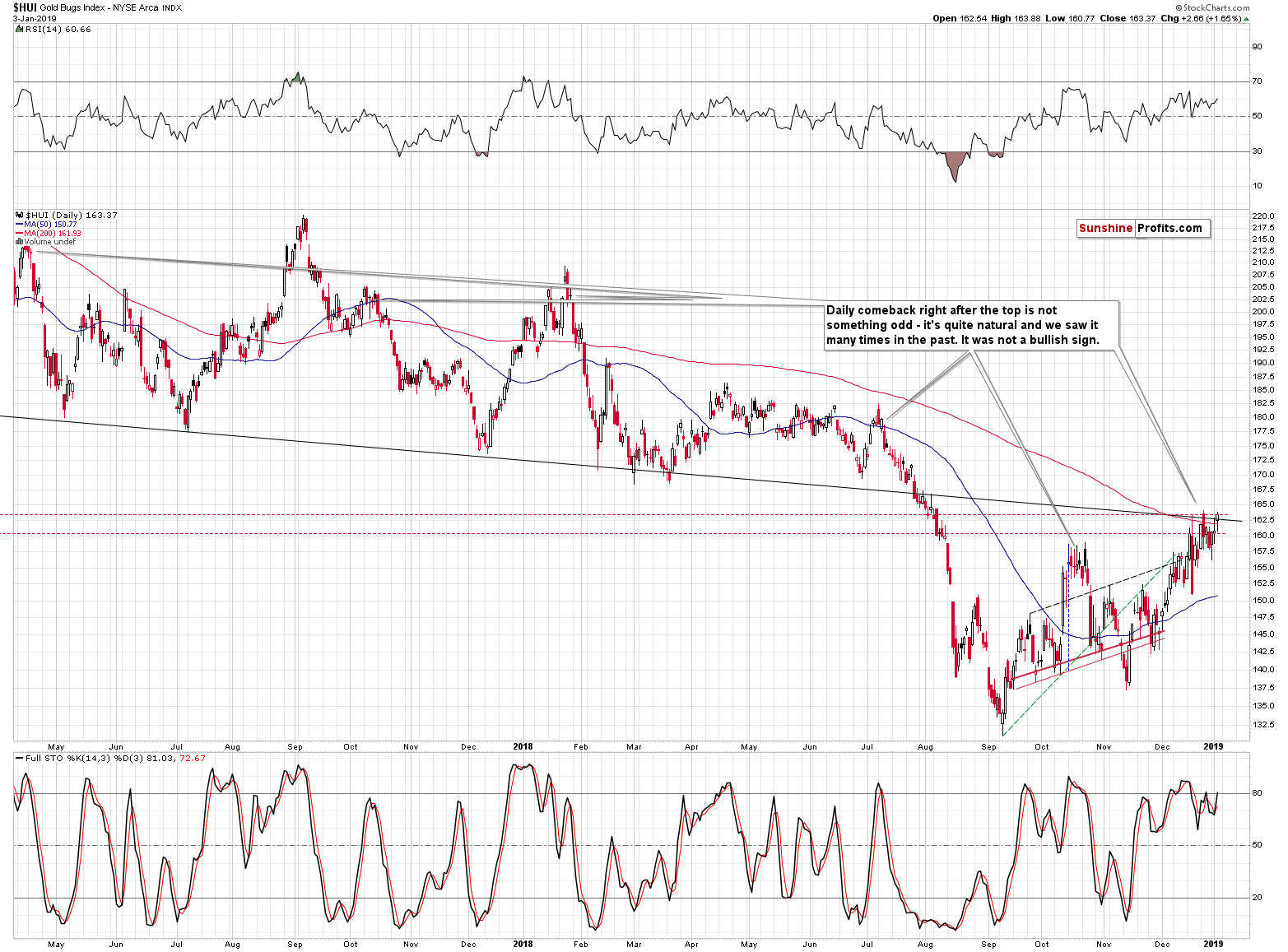
Task: Click the 180.0 price axis label
Action: click(1262, 416)
